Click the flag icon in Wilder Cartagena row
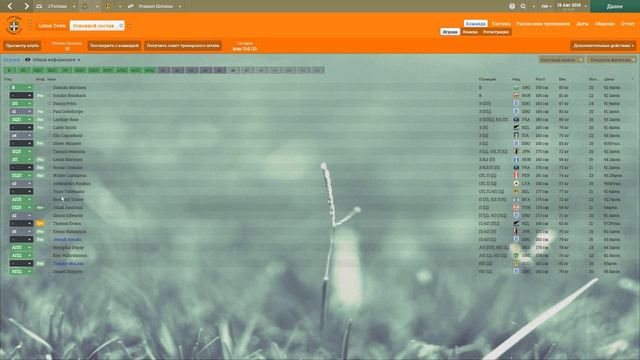 516,176
